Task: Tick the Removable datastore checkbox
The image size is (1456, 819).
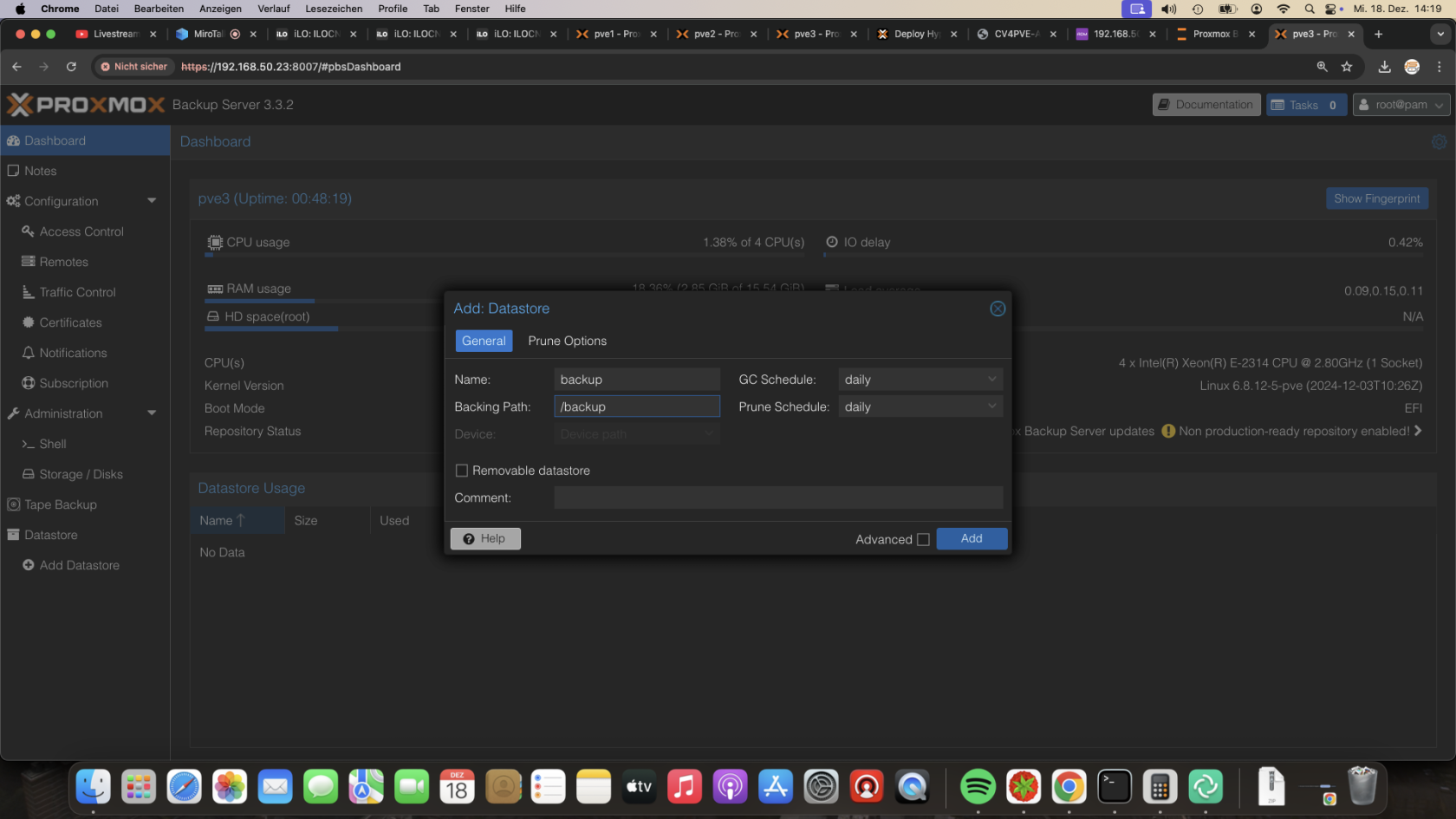Action: click(x=462, y=471)
